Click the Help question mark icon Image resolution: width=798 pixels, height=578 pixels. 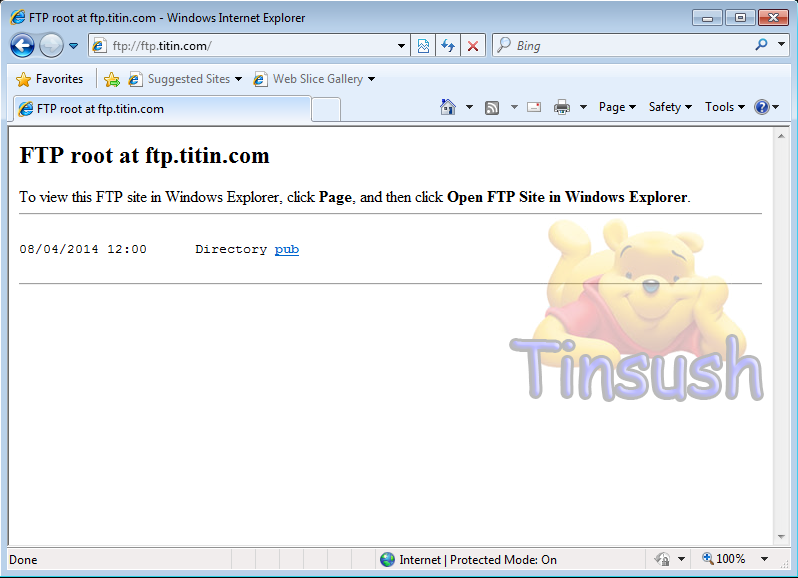762,107
